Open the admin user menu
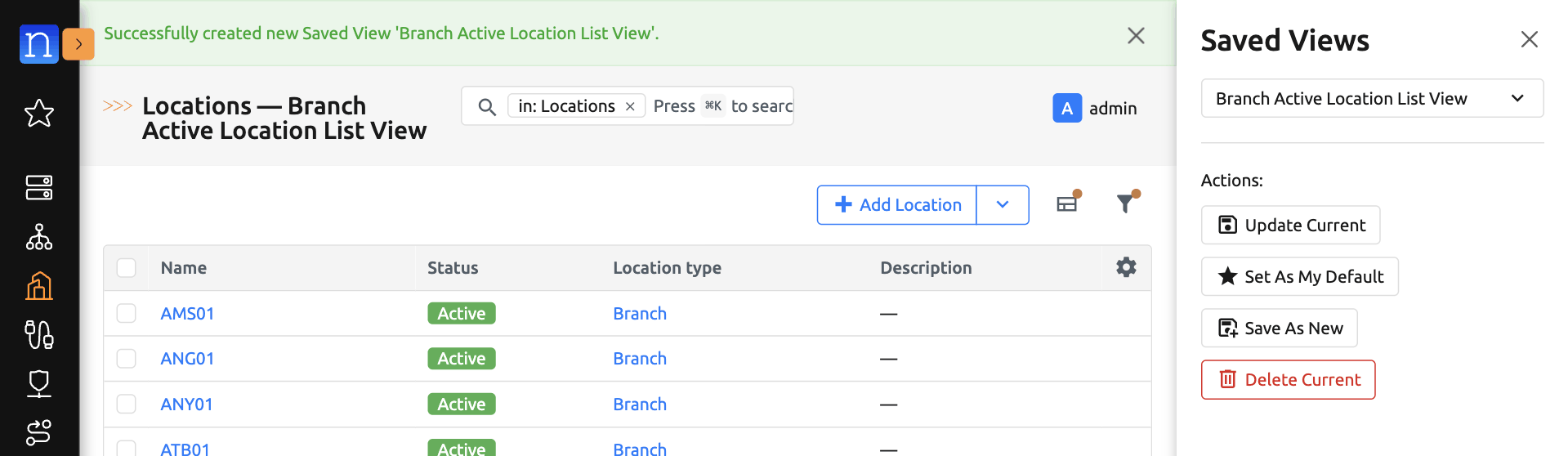 [x=1095, y=108]
